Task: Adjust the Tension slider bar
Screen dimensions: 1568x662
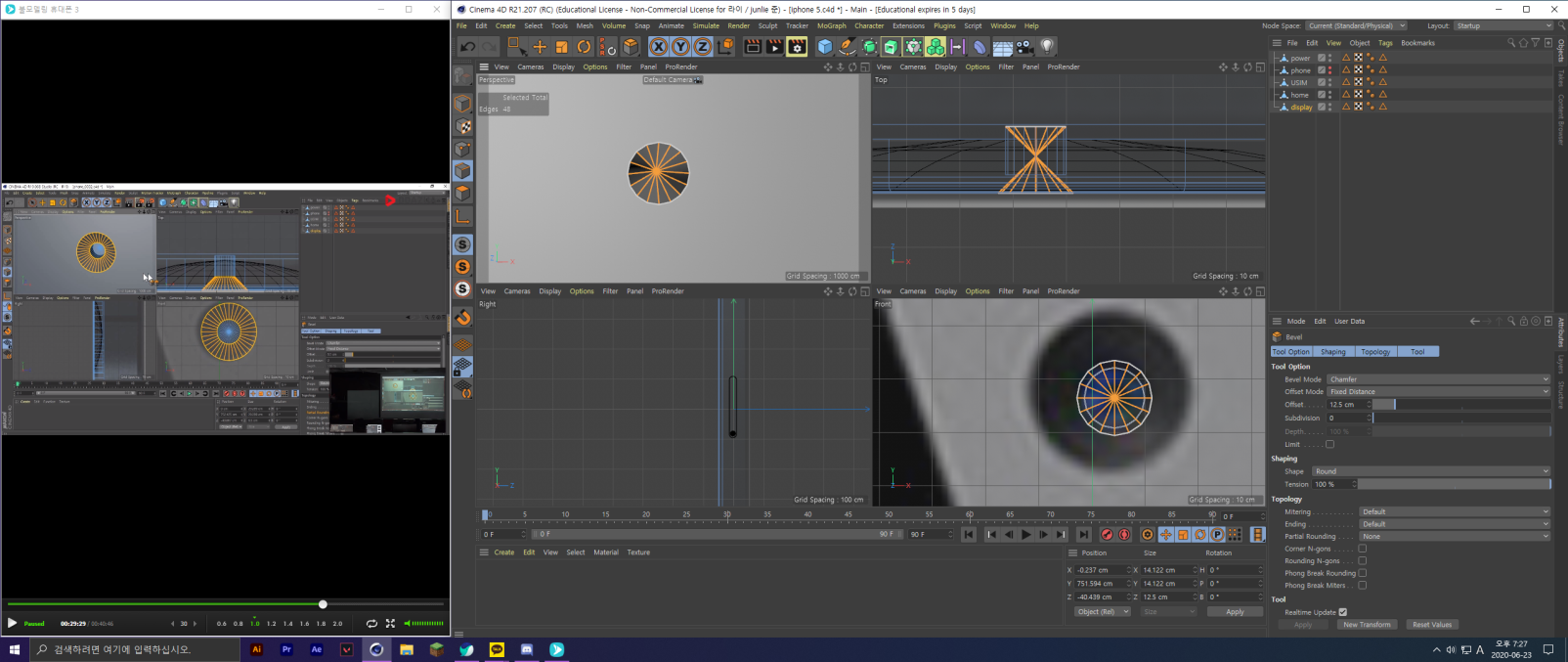Action: (x=1455, y=484)
